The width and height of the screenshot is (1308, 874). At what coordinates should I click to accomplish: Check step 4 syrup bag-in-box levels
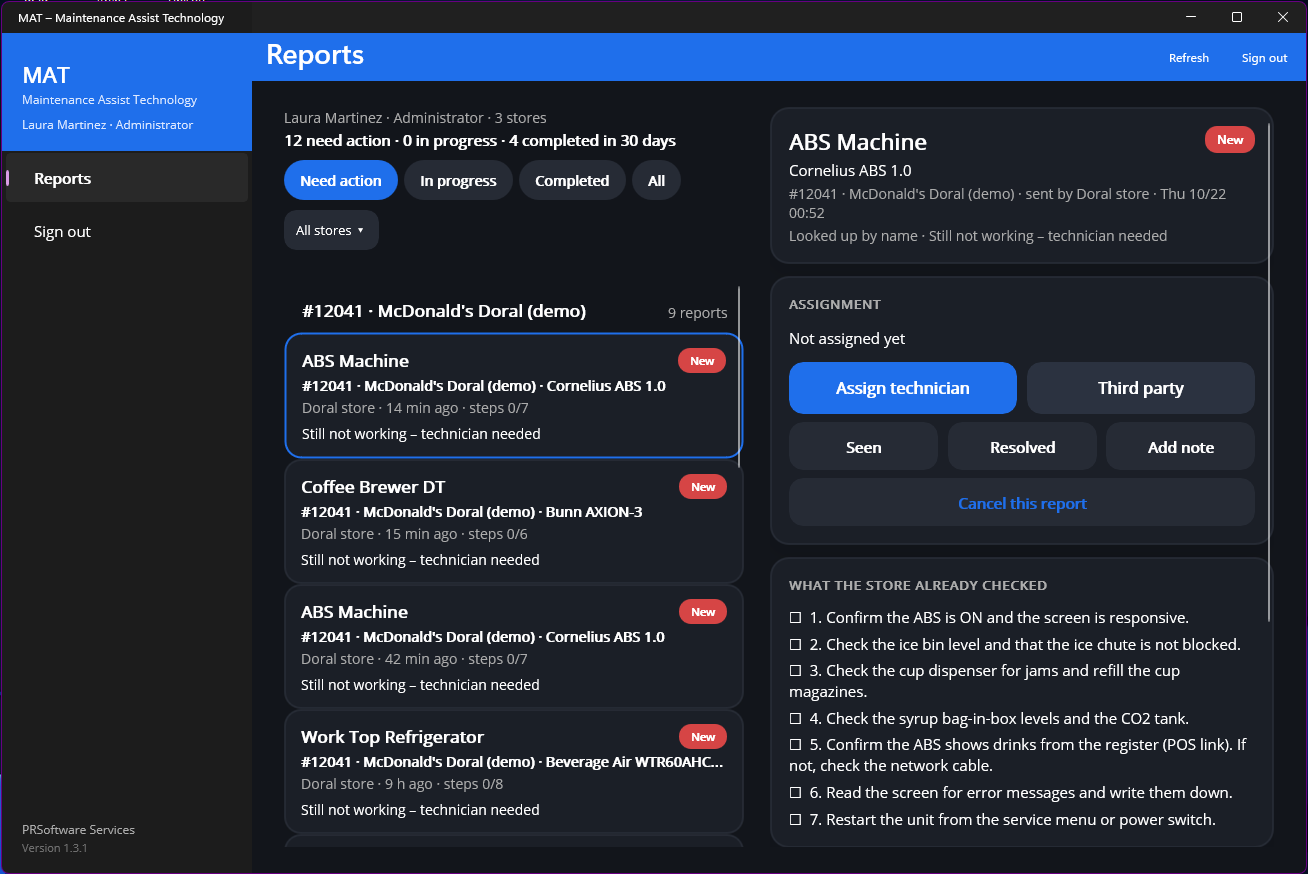pos(796,719)
